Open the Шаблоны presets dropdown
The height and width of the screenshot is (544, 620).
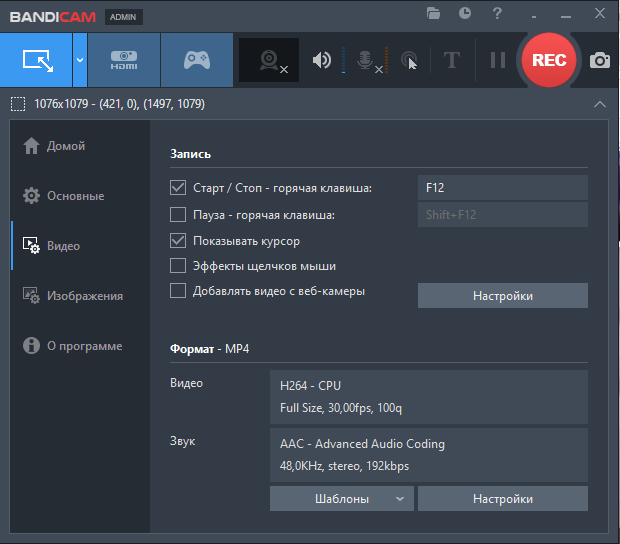[x=342, y=499]
